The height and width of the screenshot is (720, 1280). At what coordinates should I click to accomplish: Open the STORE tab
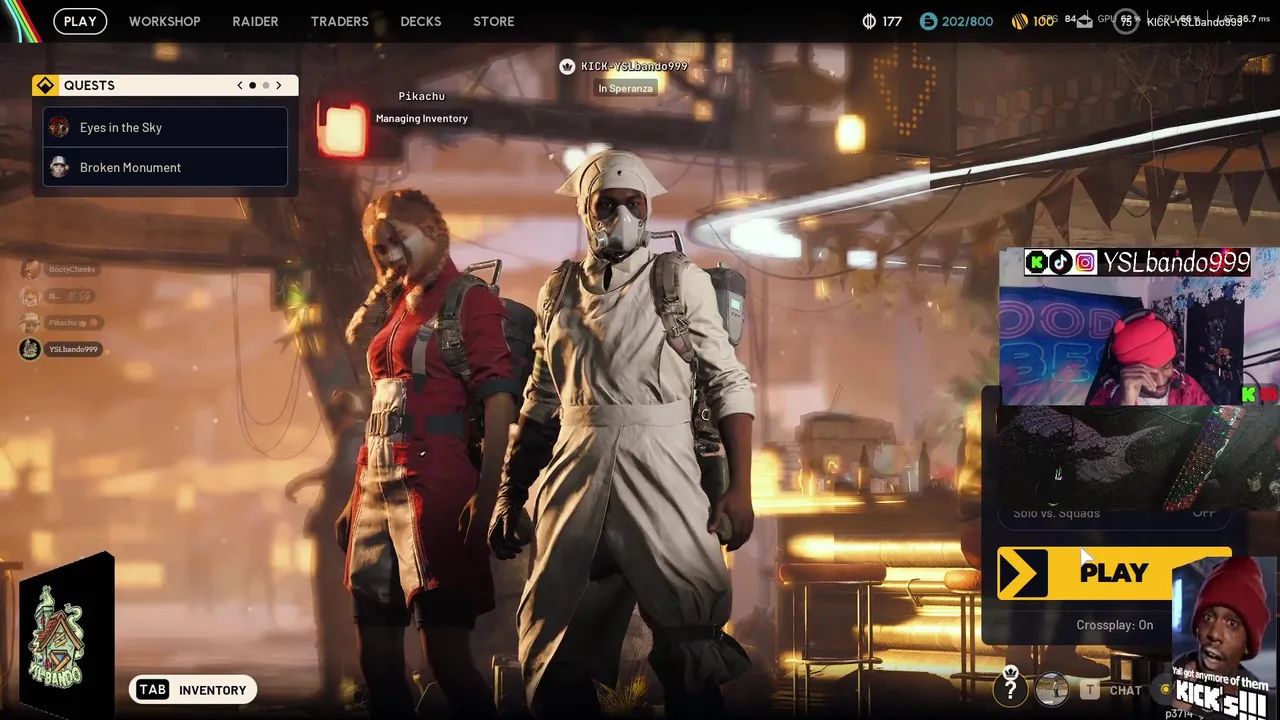(493, 21)
